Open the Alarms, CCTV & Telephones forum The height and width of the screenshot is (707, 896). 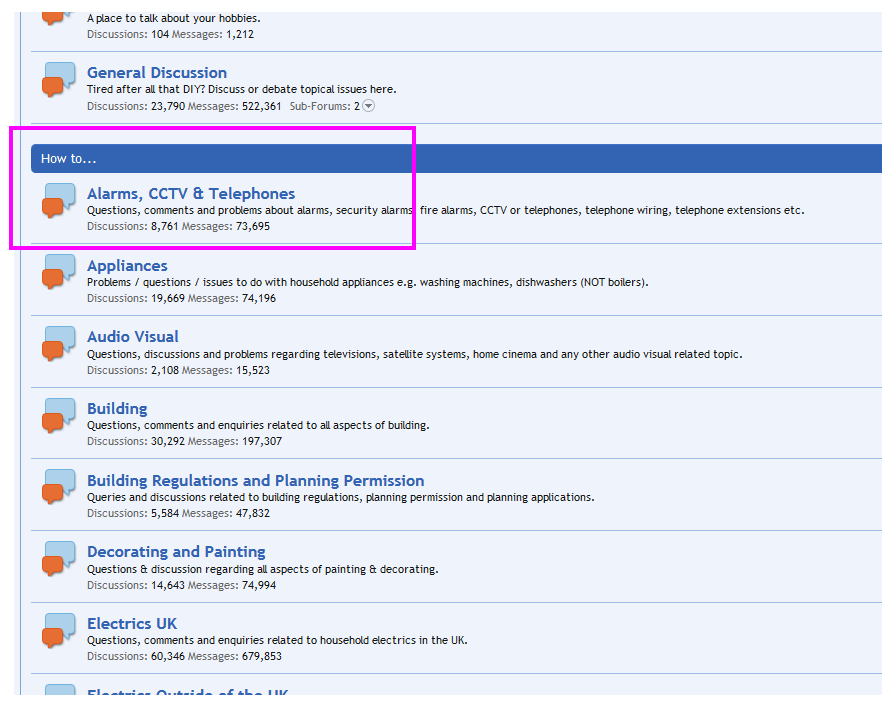(x=191, y=194)
